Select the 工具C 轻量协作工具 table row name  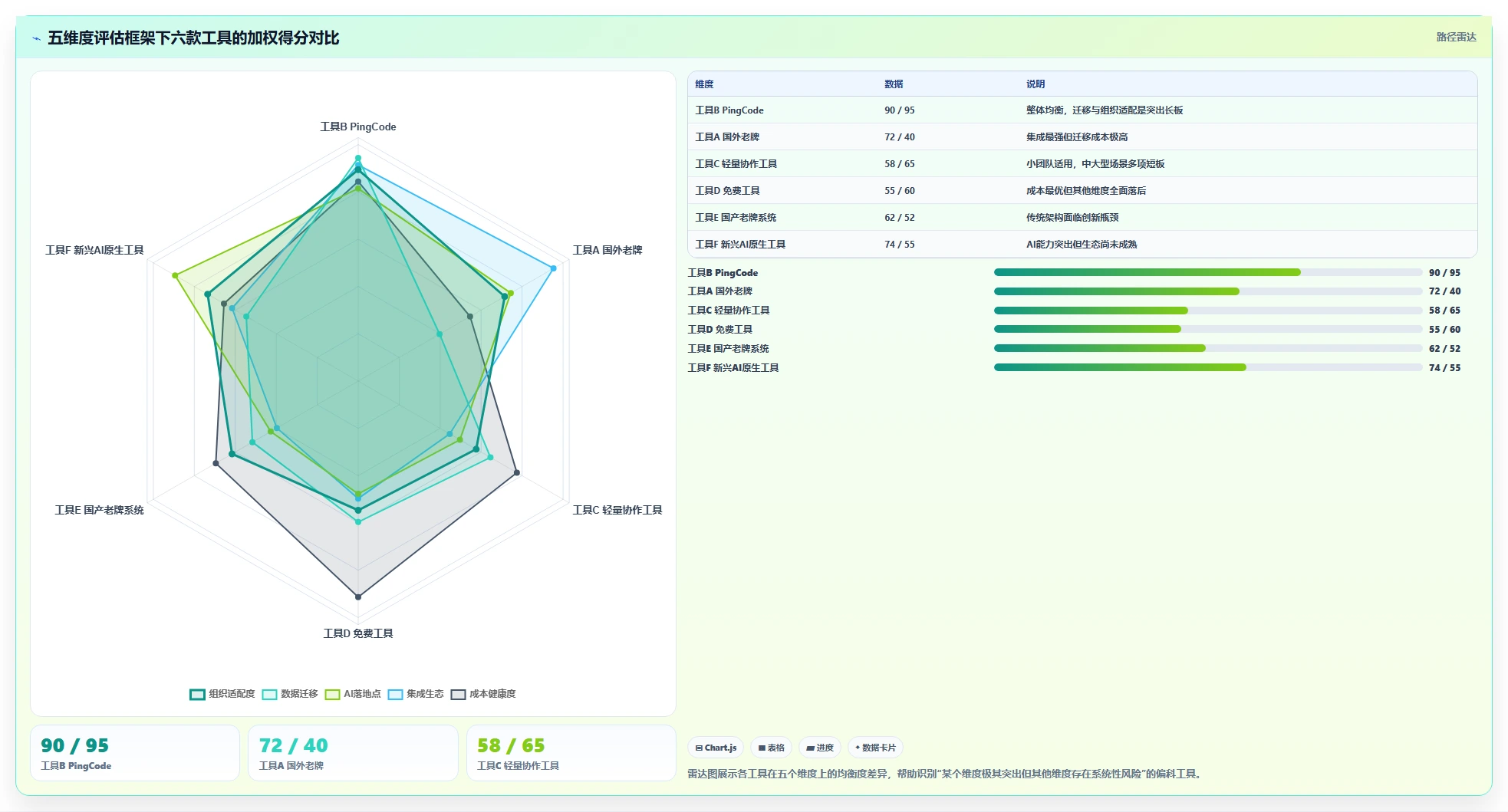coord(736,164)
